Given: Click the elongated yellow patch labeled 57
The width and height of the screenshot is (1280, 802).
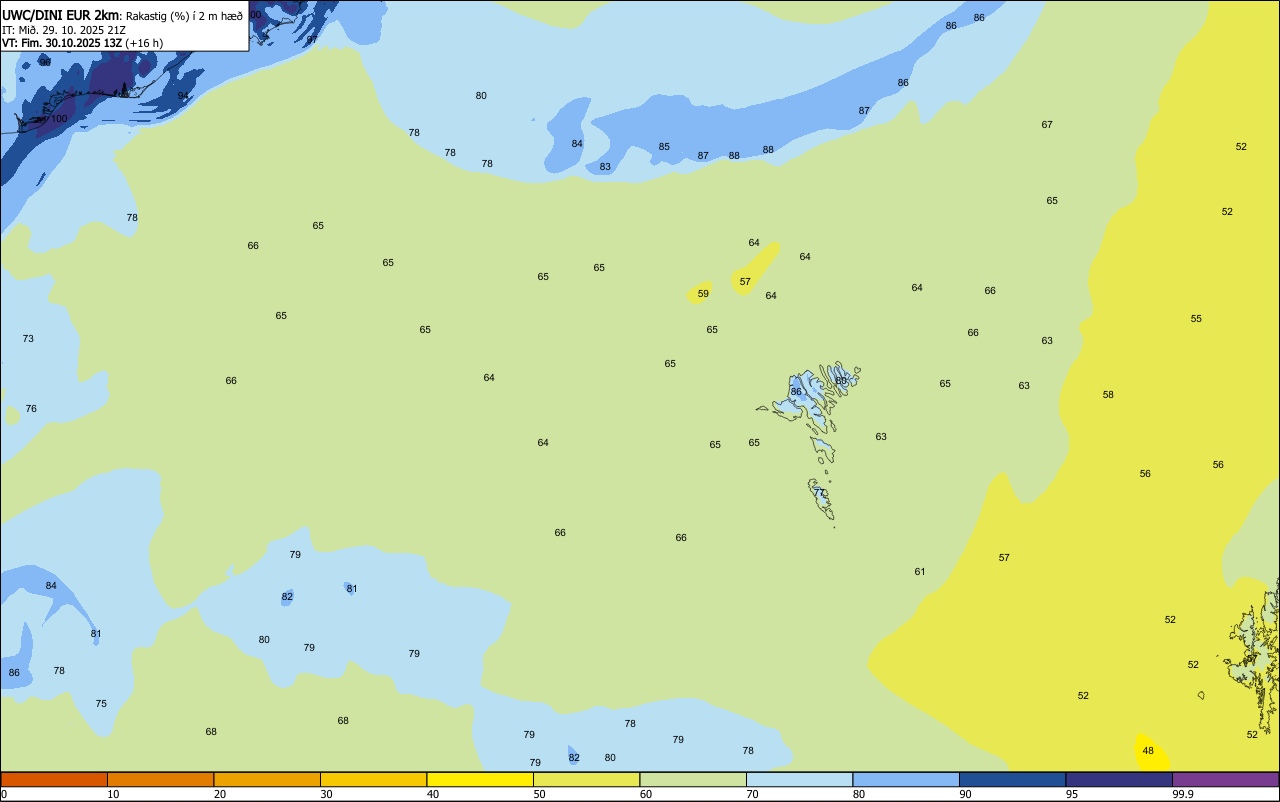Looking at the screenshot, I should tap(755, 268).
